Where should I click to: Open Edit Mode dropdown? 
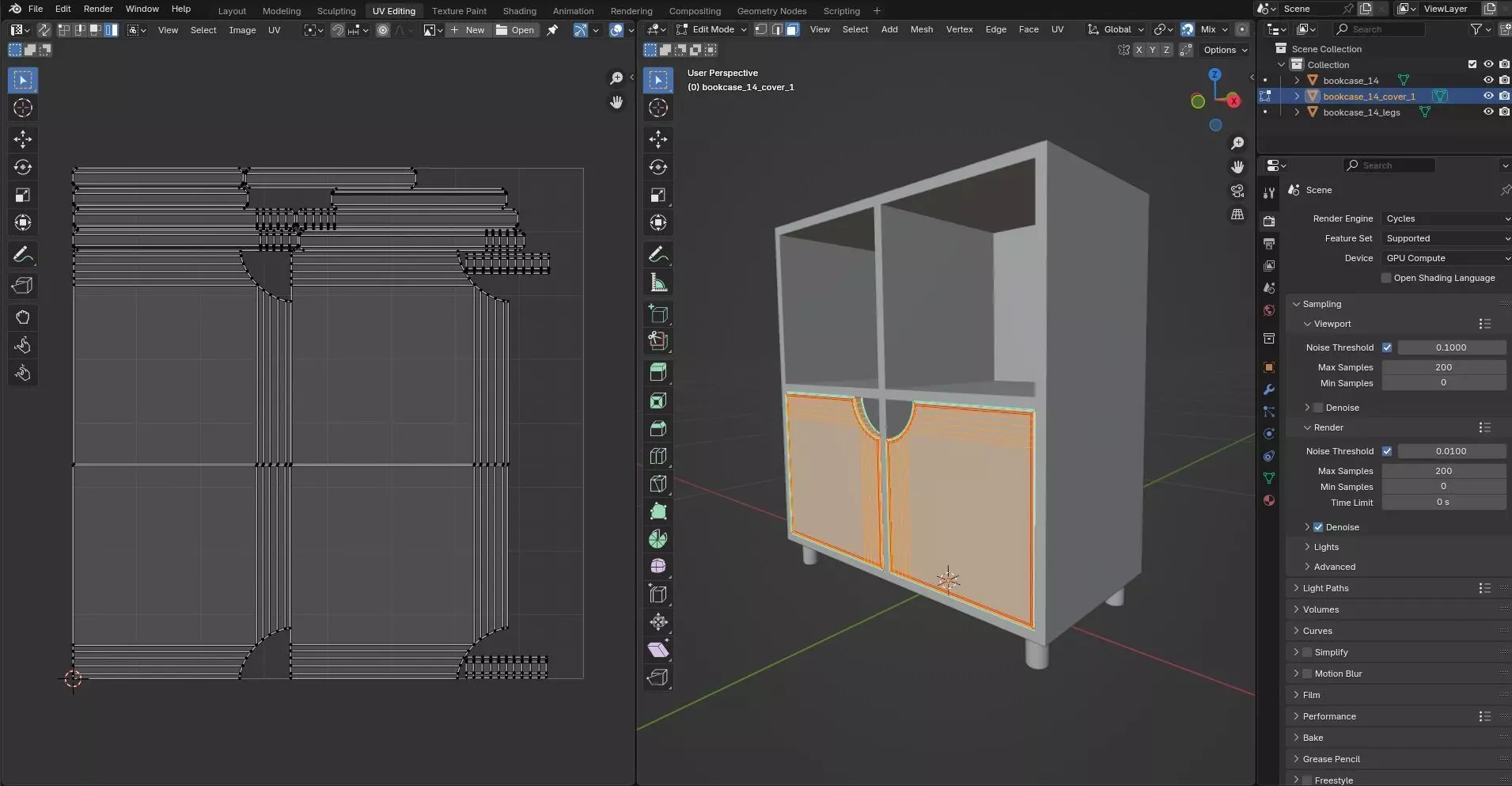(711, 29)
